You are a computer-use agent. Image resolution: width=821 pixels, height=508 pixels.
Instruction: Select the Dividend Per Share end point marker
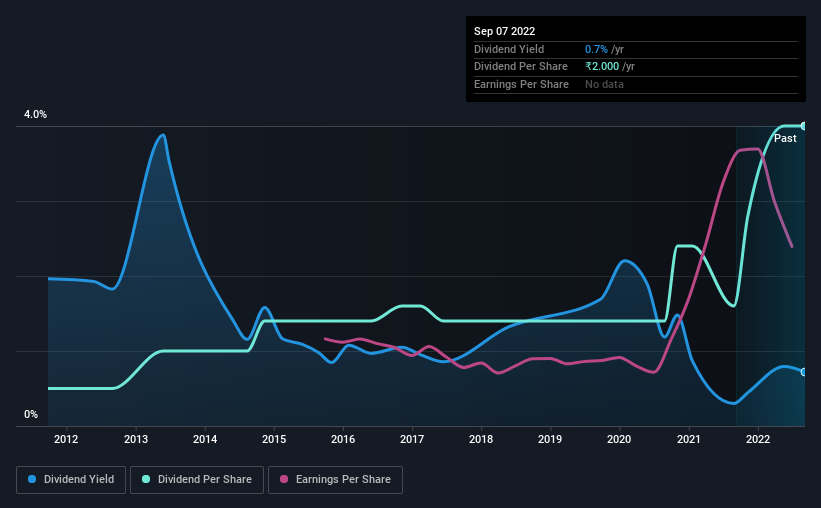coord(804,126)
